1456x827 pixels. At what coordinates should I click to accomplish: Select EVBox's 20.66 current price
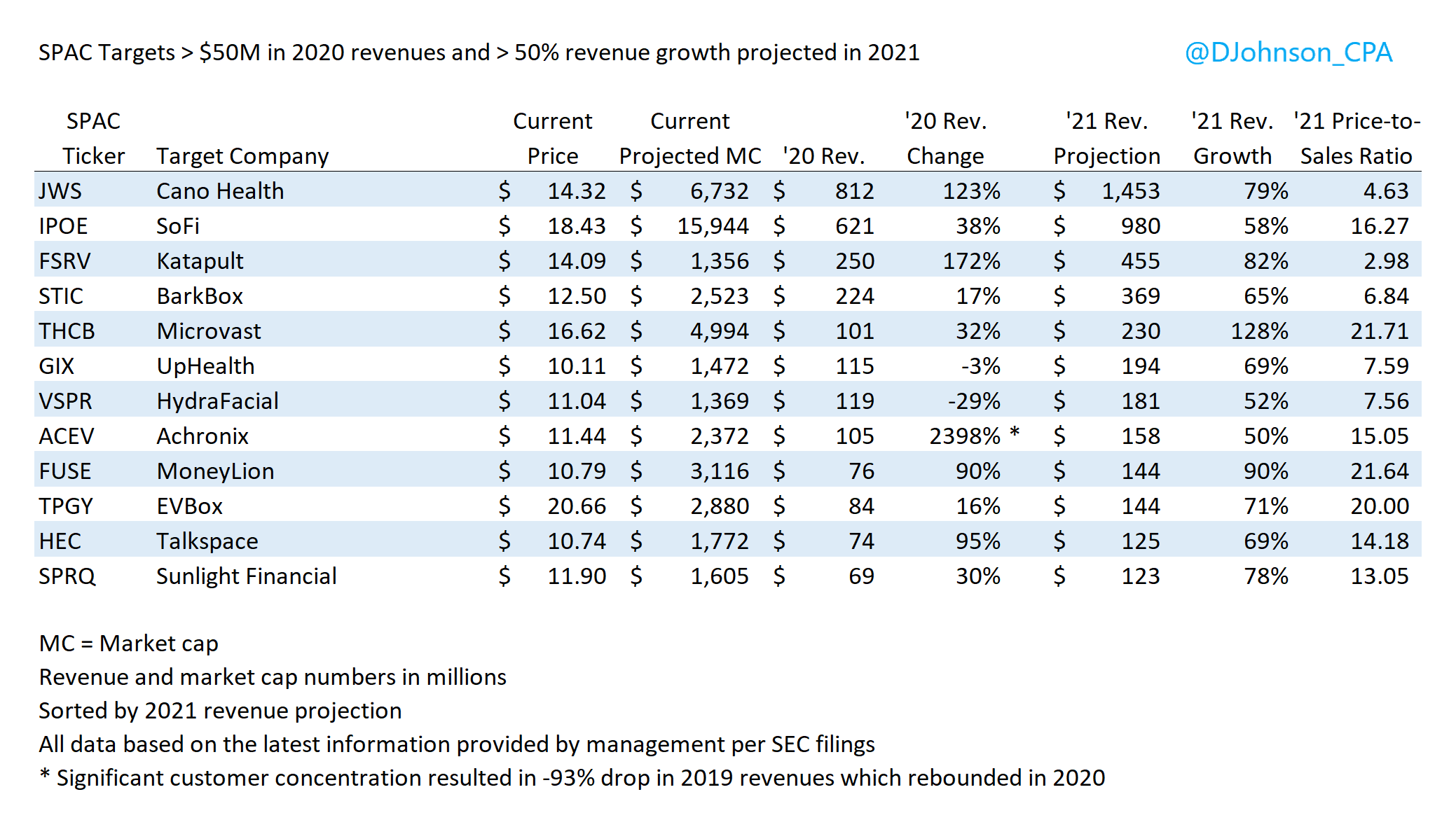577,506
